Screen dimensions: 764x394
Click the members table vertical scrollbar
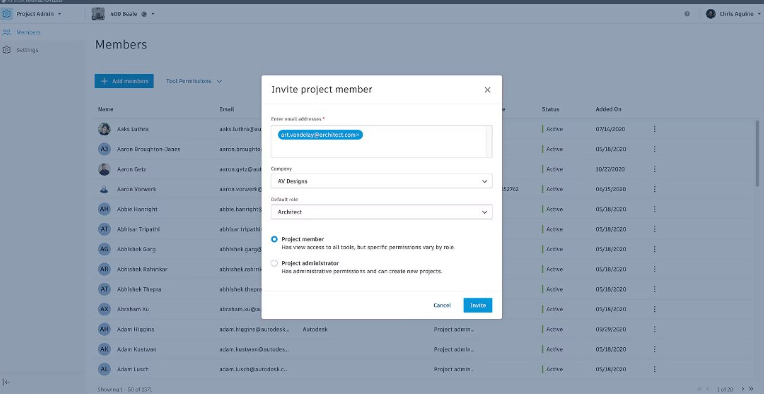point(758,152)
